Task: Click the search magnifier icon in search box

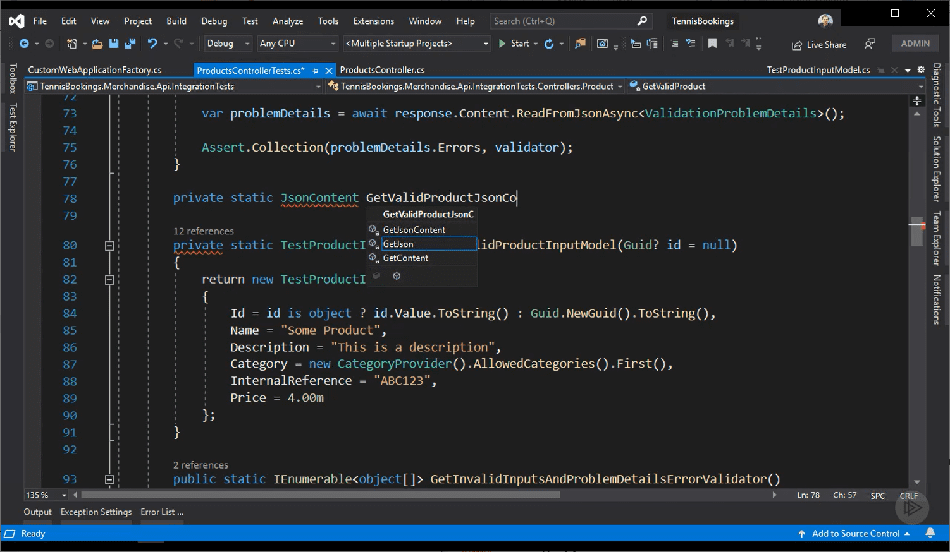Action: (x=642, y=21)
